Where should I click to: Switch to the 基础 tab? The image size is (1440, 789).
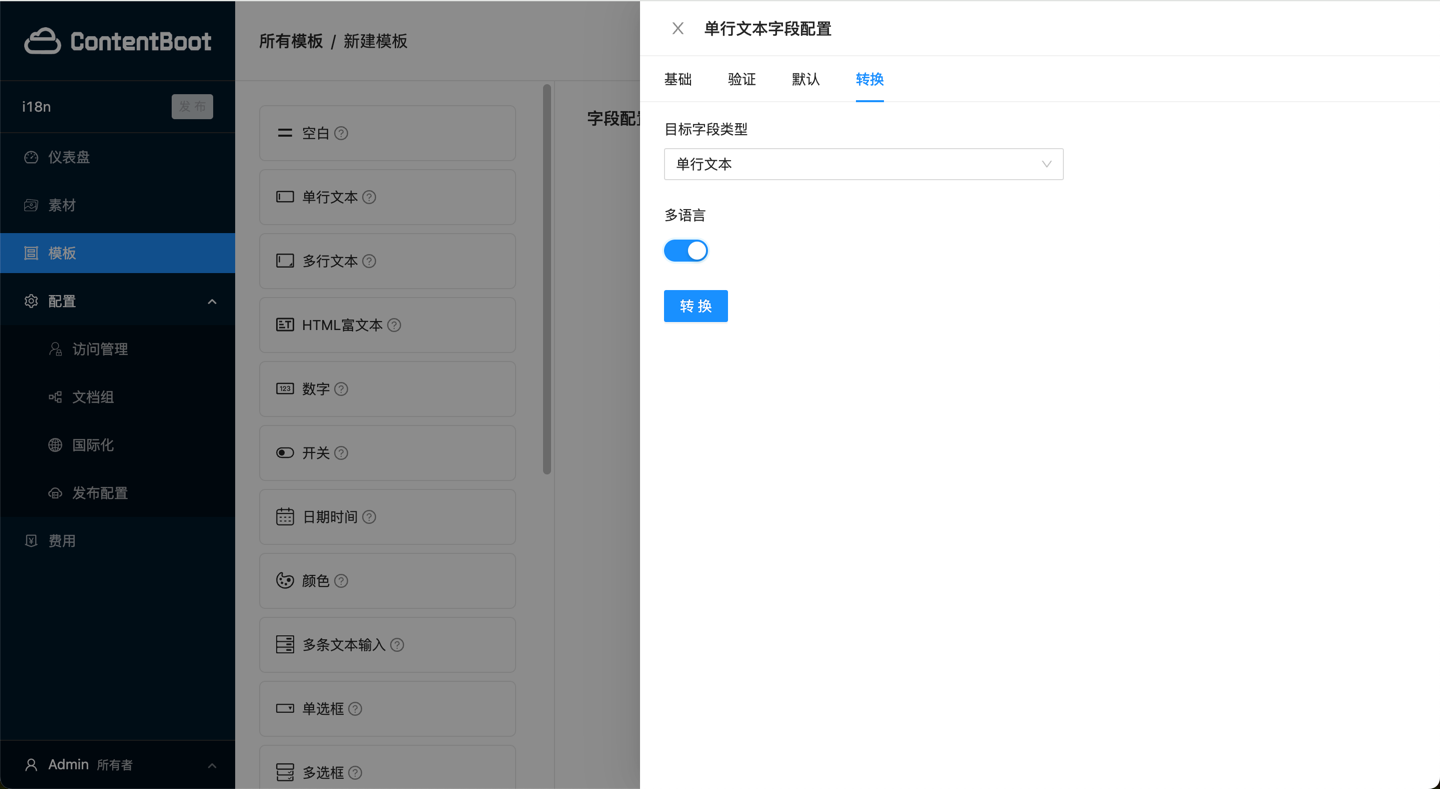point(678,79)
